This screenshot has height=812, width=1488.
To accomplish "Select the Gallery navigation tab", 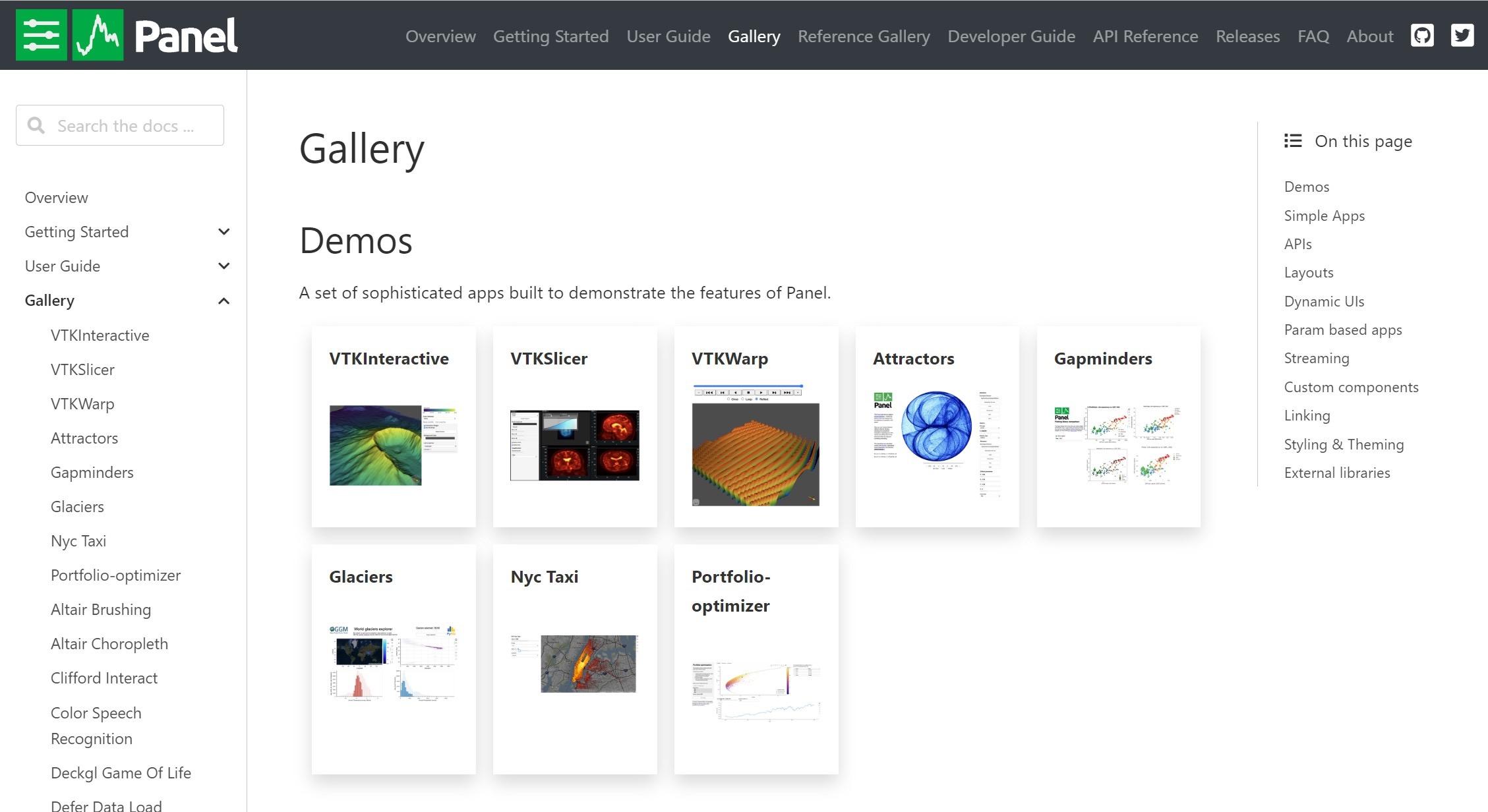I will click(754, 36).
